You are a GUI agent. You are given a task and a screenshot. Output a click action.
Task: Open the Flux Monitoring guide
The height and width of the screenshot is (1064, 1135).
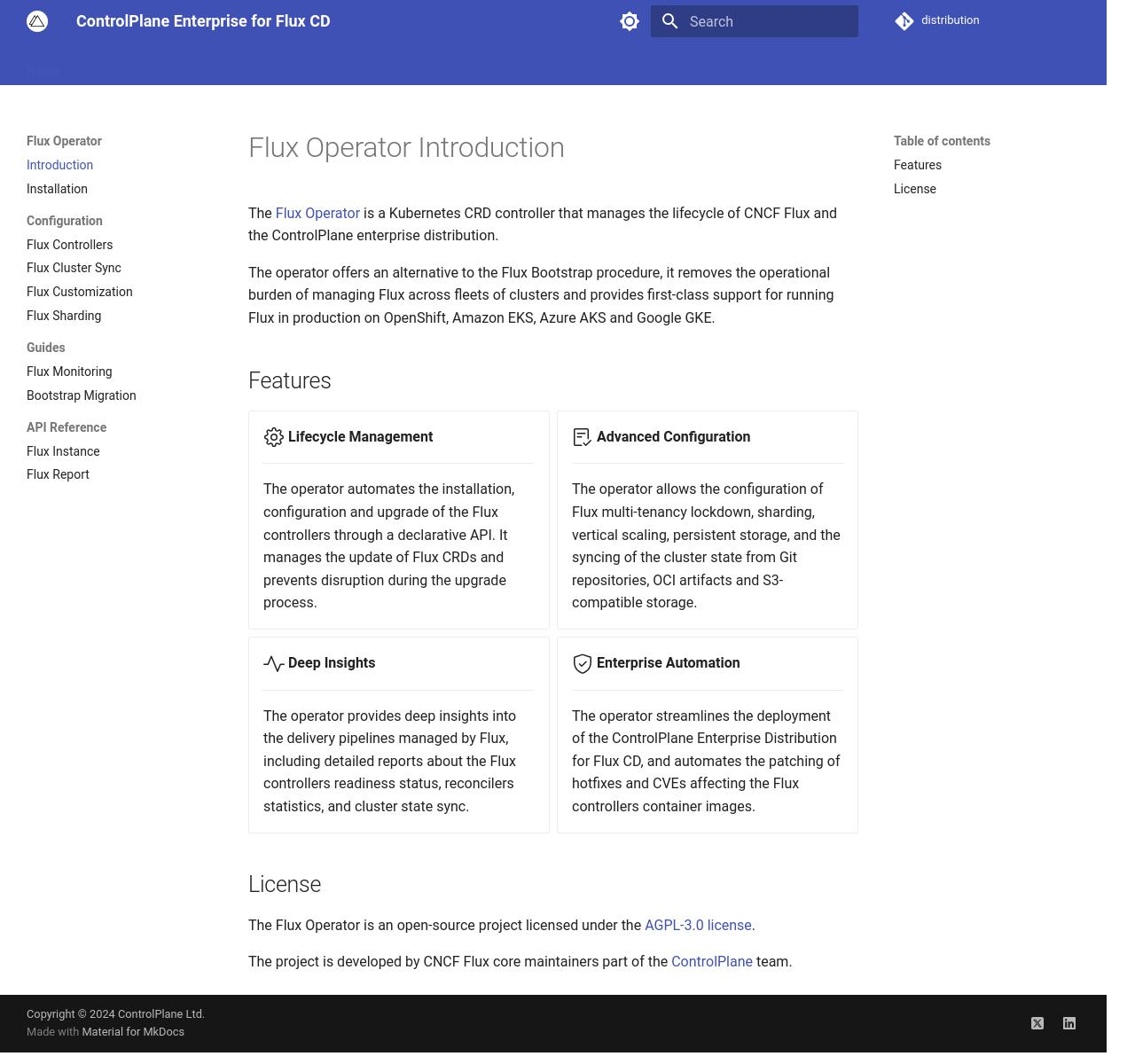[69, 372]
